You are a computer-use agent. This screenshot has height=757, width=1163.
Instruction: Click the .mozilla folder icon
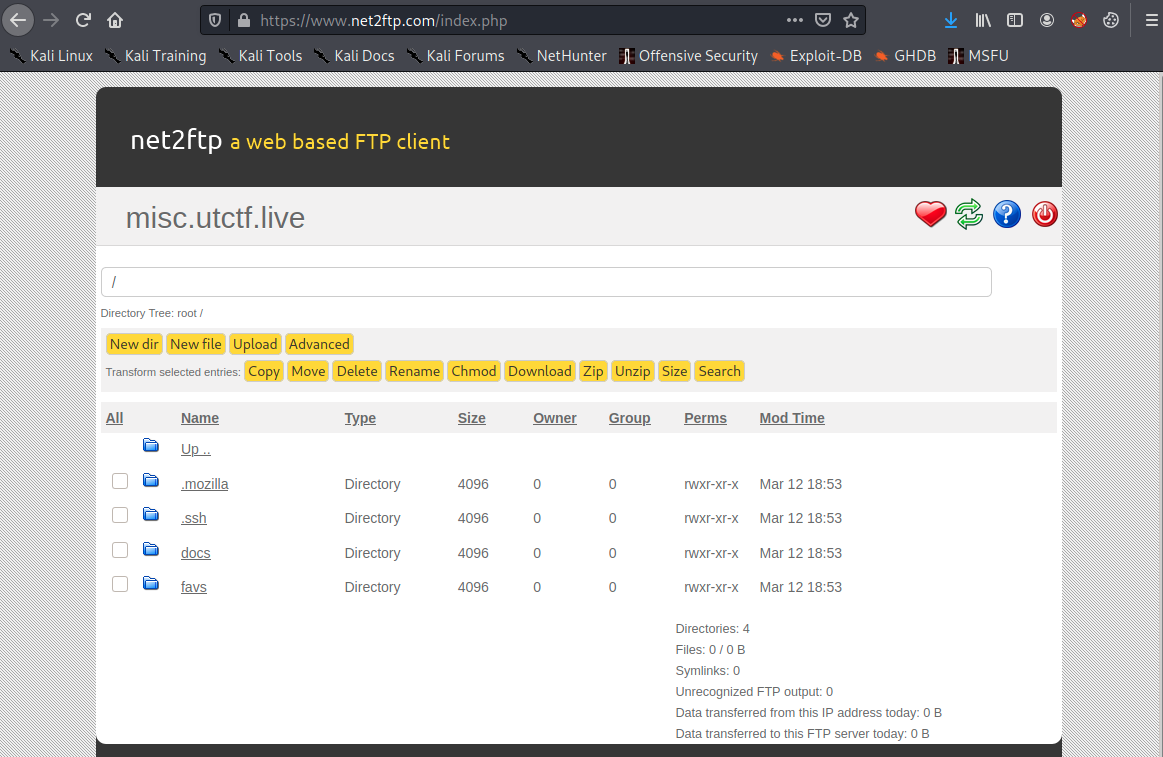151,480
